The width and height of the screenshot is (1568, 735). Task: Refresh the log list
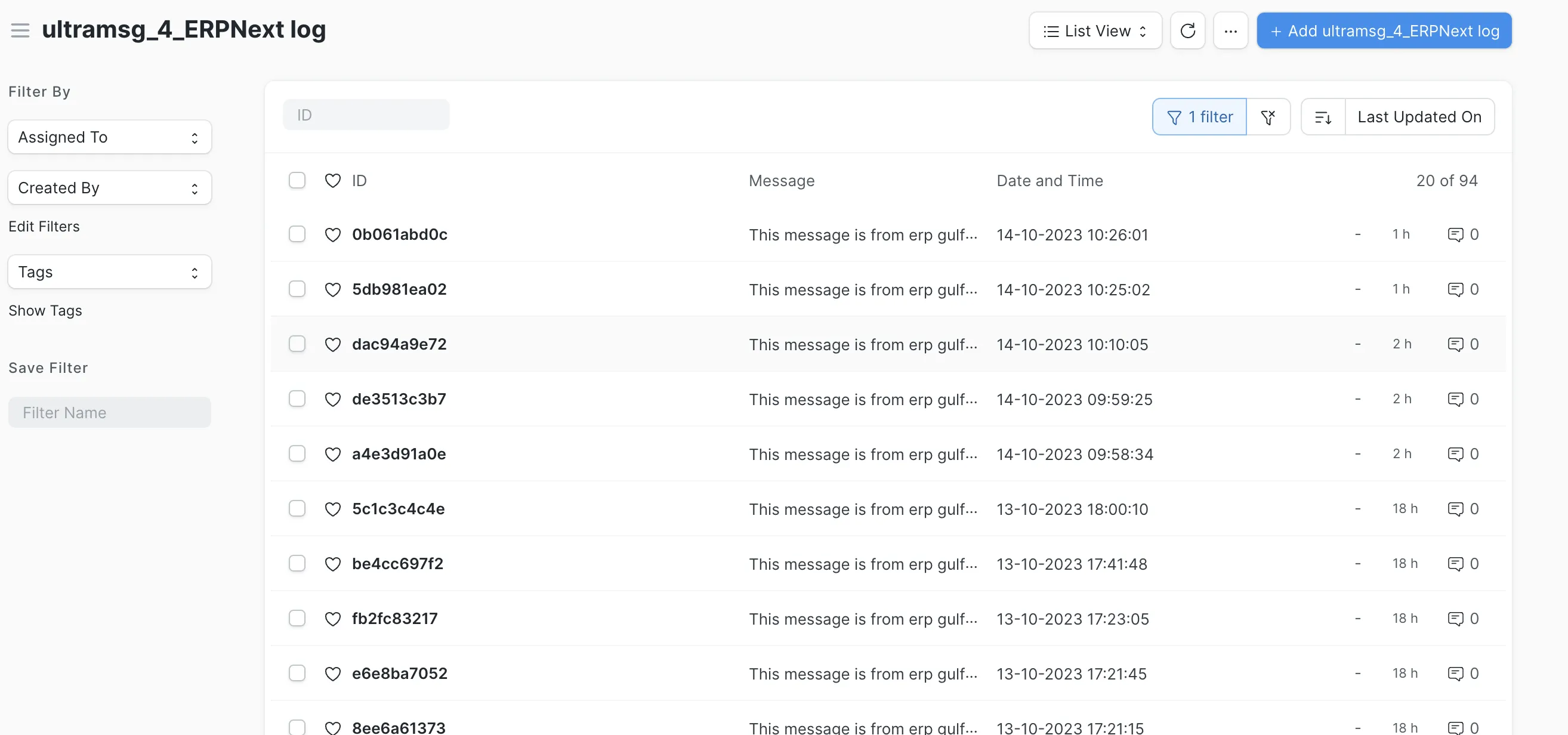pyautogui.click(x=1187, y=30)
